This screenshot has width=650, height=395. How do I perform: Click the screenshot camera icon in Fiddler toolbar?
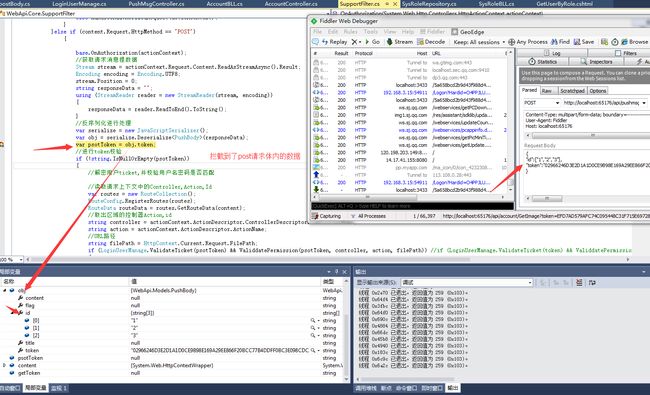pyautogui.click(x=604, y=42)
